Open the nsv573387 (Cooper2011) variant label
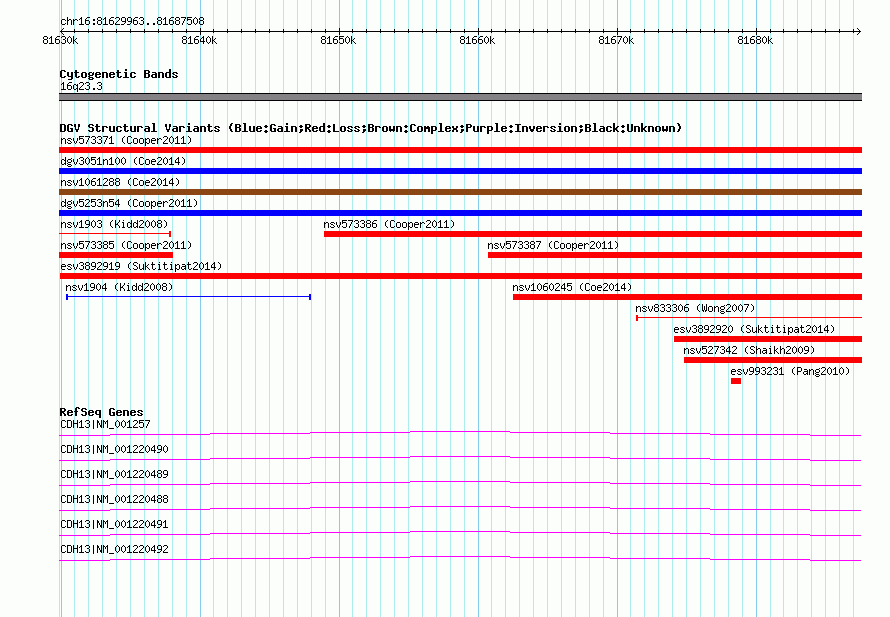 (553, 245)
